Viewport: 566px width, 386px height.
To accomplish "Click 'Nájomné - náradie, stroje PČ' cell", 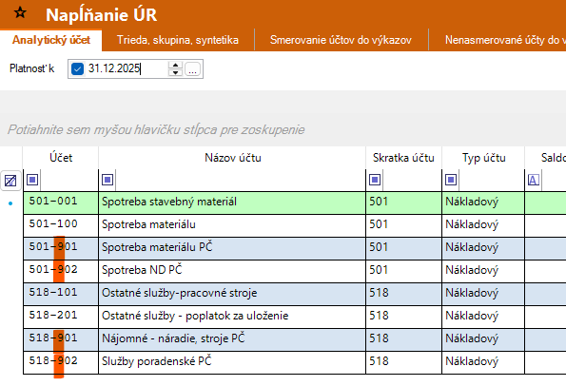I will point(232,339).
